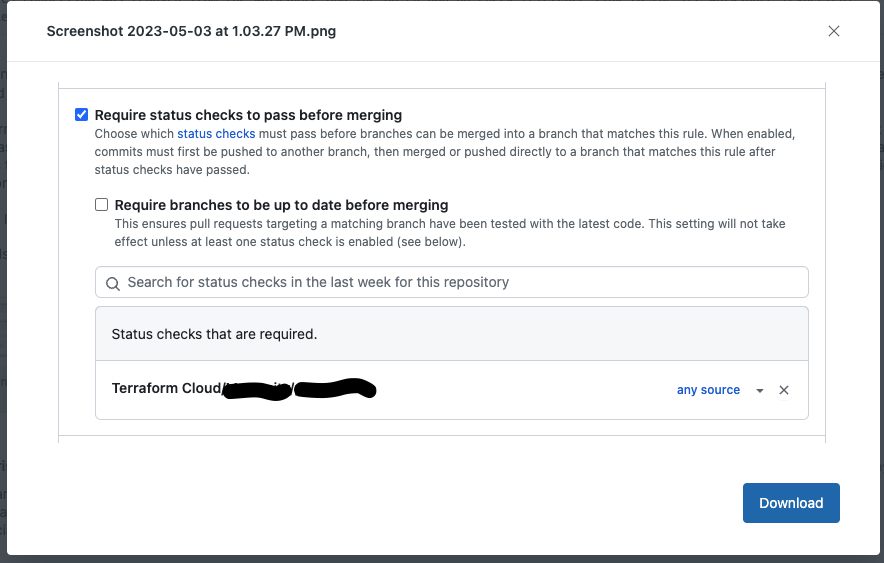Image resolution: width=884 pixels, height=563 pixels.
Task: Click the empty area left of Download
Action: [x=400, y=503]
